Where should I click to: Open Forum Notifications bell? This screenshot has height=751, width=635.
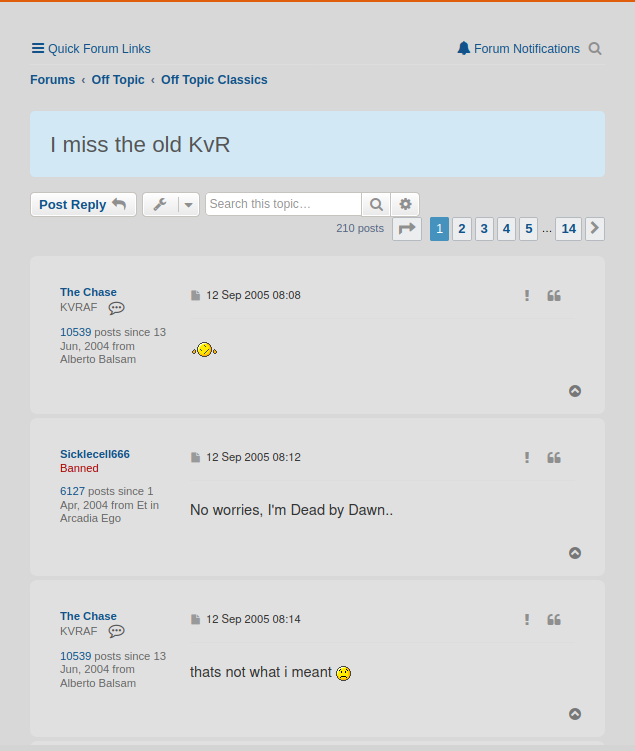[x=518, y=48]
